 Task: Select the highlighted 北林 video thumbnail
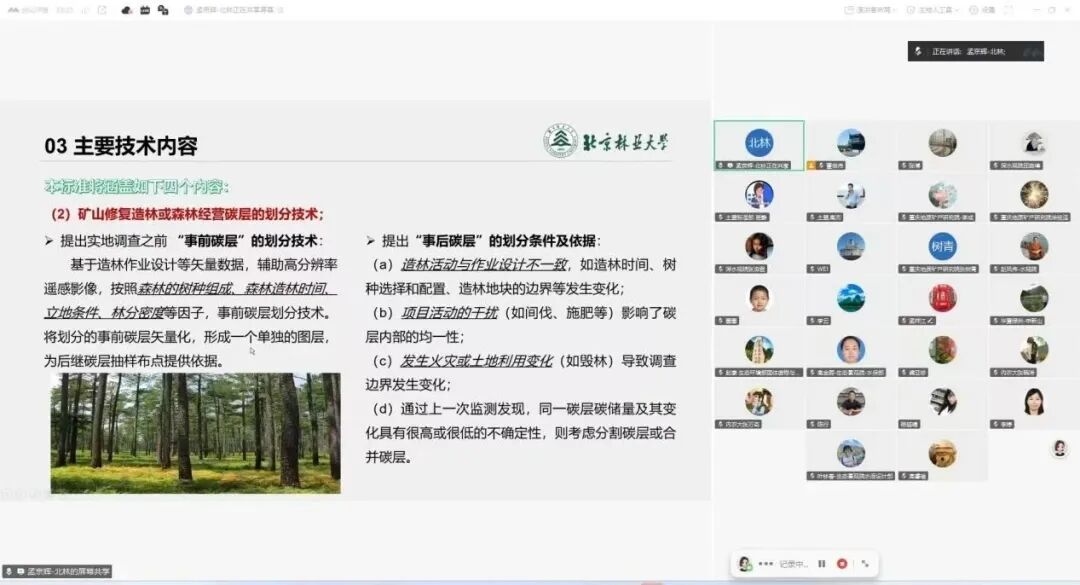[x=760, y=140]
